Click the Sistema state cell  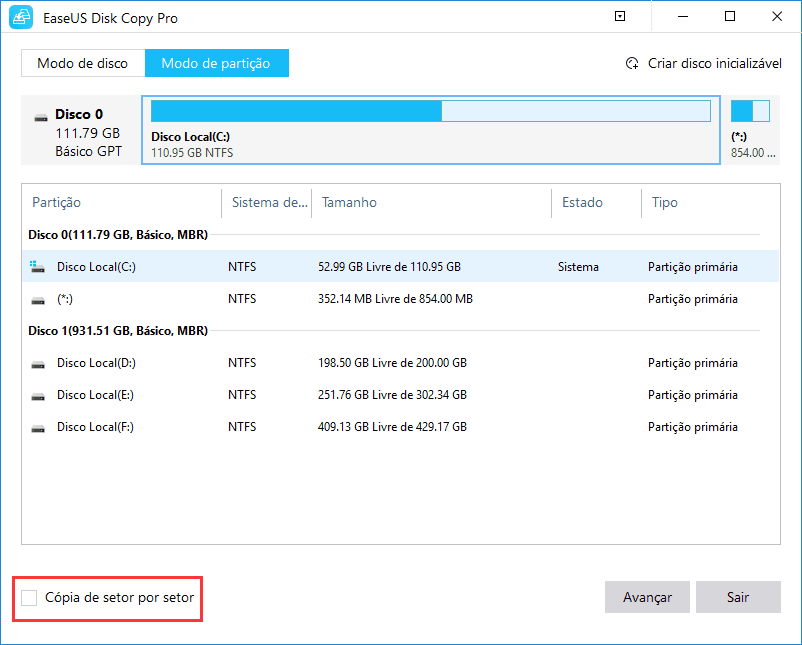[578, 267]
